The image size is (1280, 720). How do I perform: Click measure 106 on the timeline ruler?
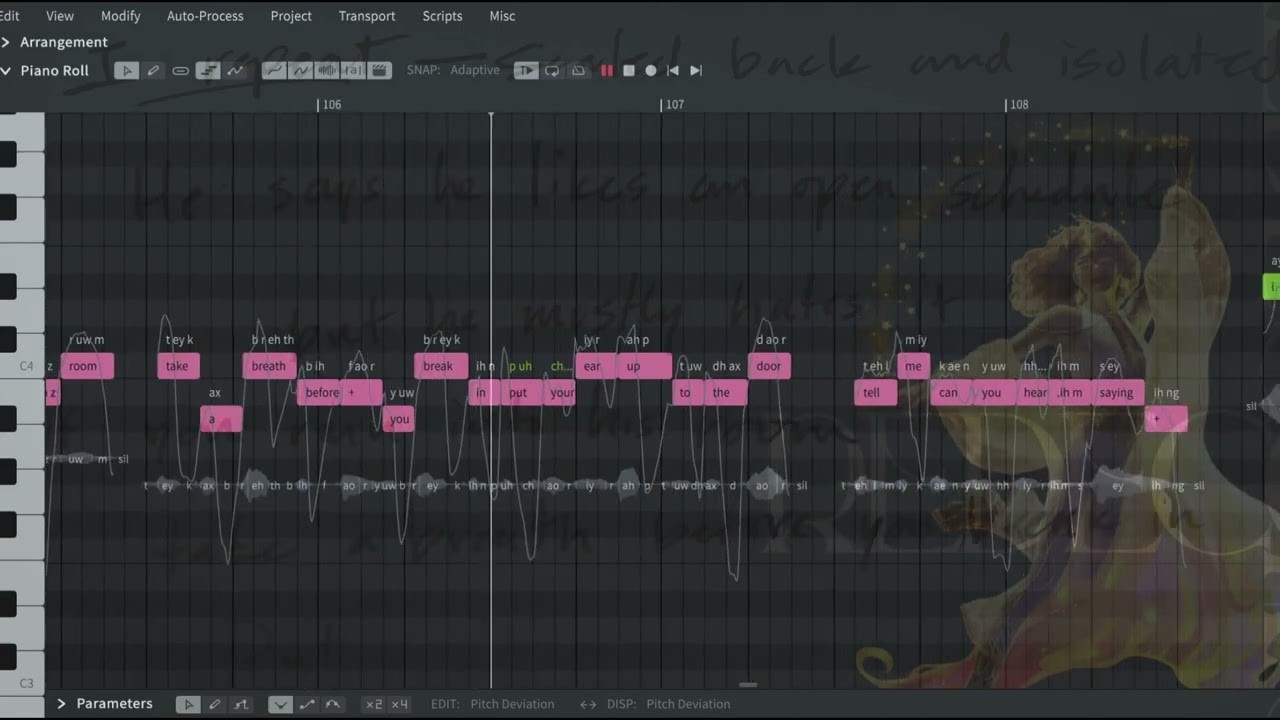point(331,104)
